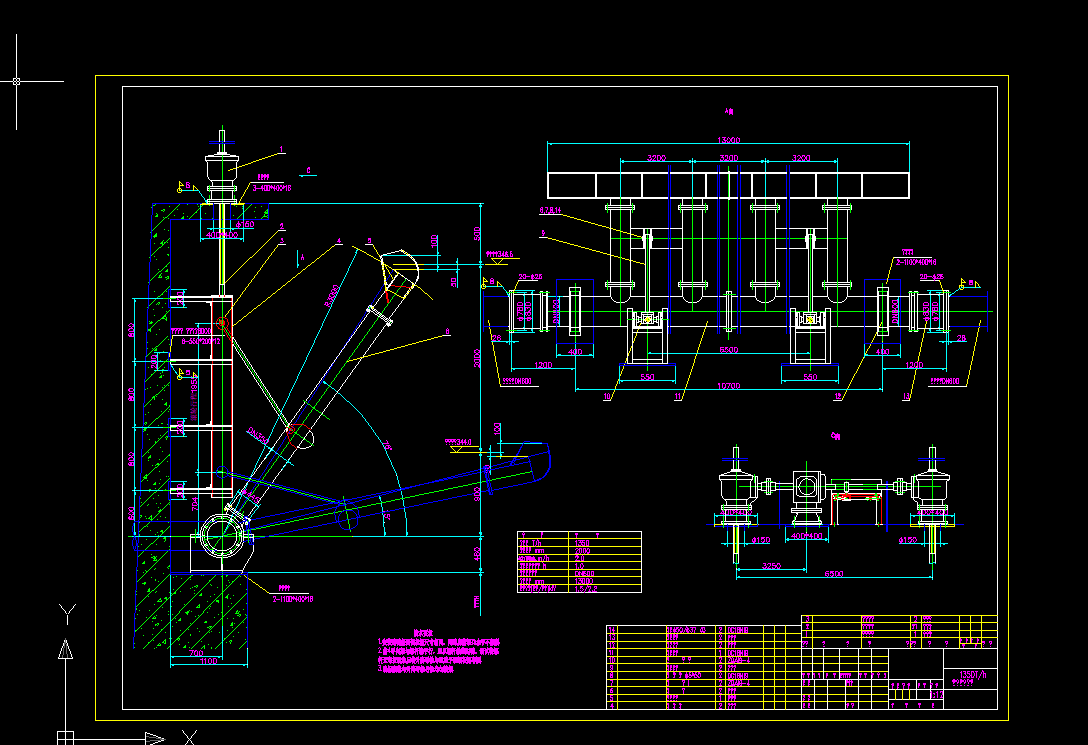Click balloon number 6 leader label
1088x745 pixels.
[x=447, y=332]
